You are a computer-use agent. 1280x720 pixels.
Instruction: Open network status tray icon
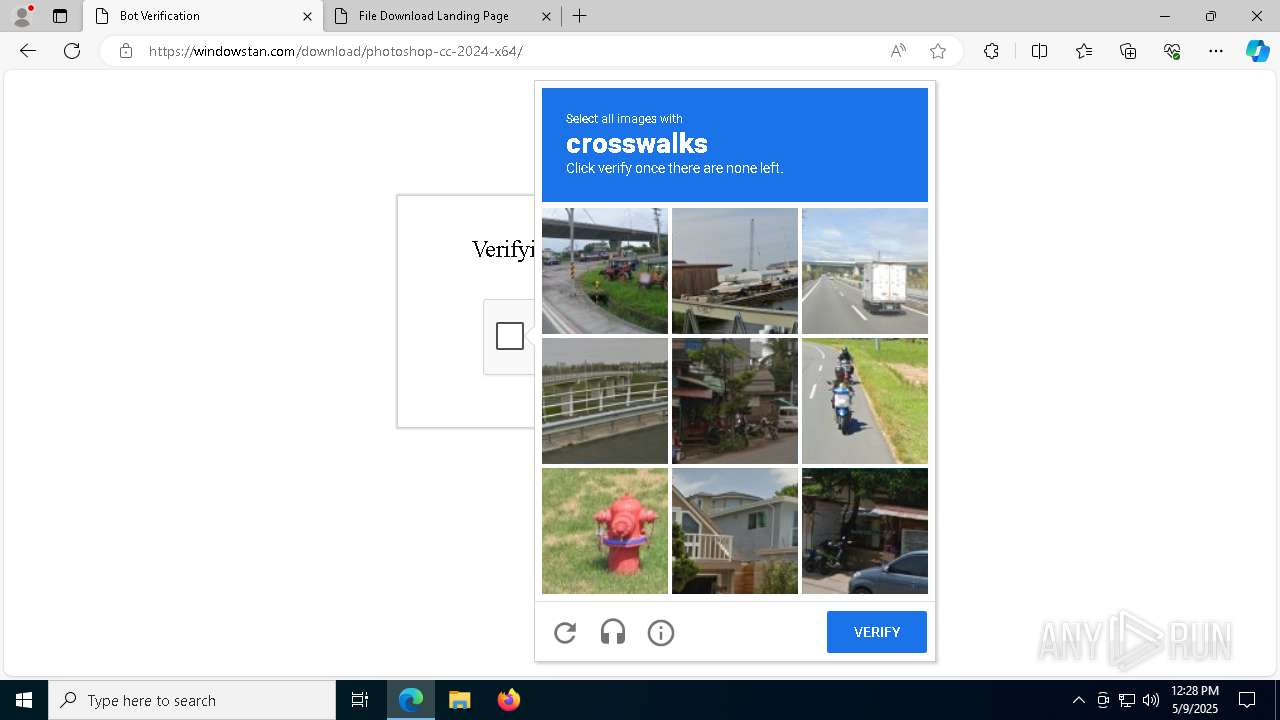[1127, 700]
